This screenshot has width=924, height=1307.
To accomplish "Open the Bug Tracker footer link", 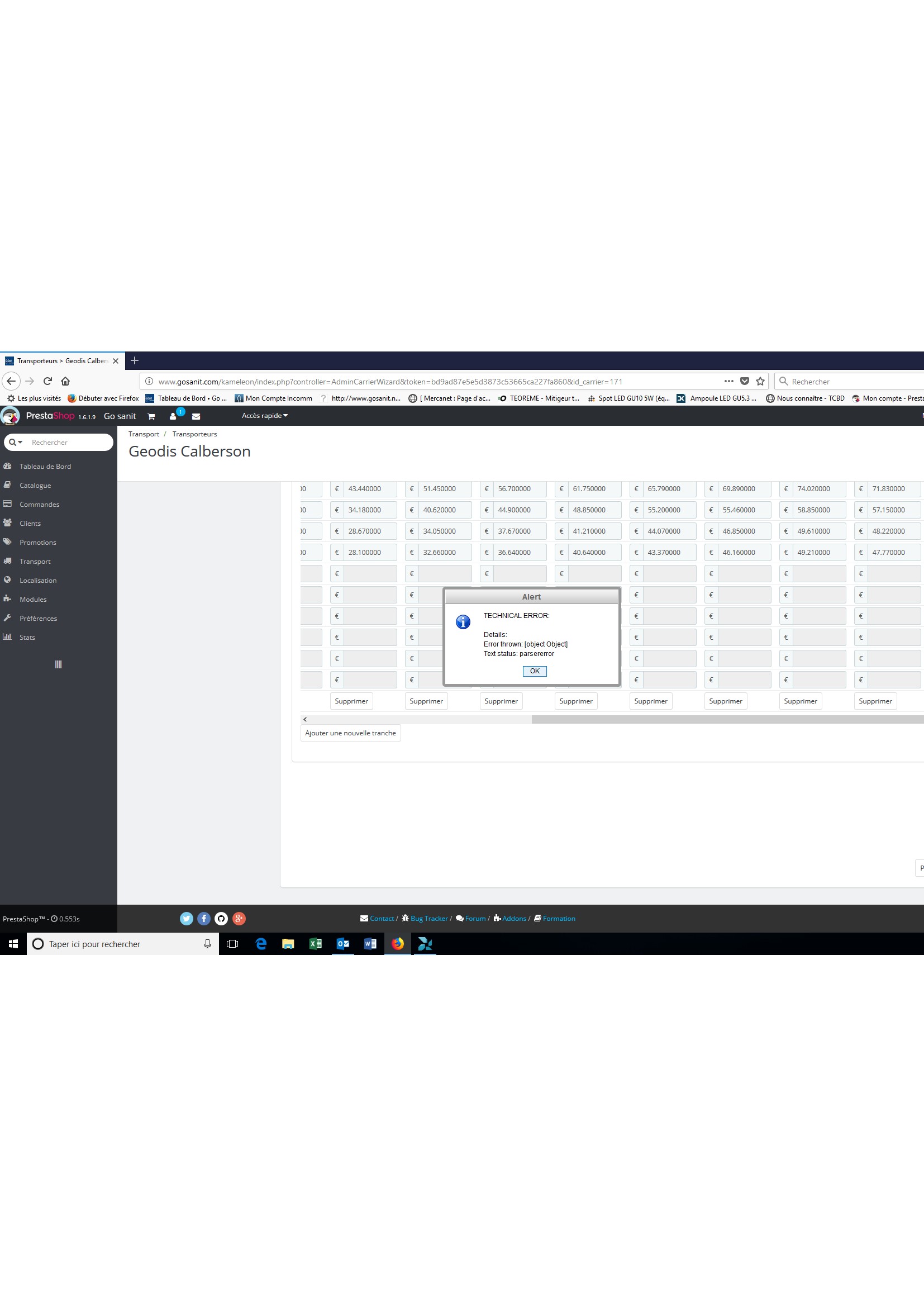I will tap(429, 918).
